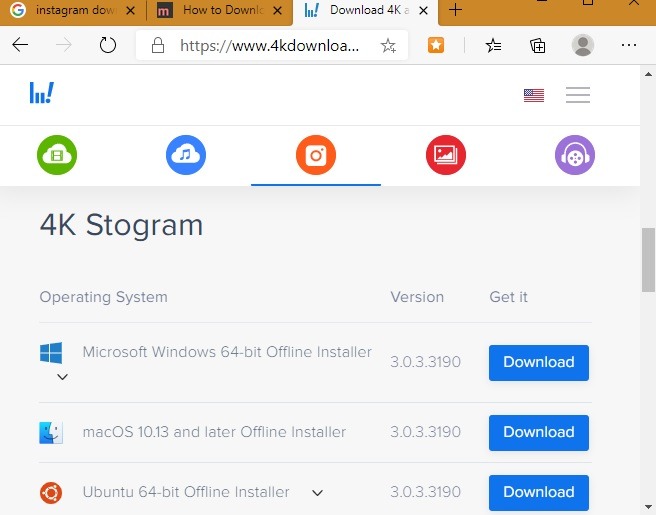Image resolution: width=656 pixels, height=515 pixels.
Task: View site info via the lock icon
Action: tap(158, 45)
